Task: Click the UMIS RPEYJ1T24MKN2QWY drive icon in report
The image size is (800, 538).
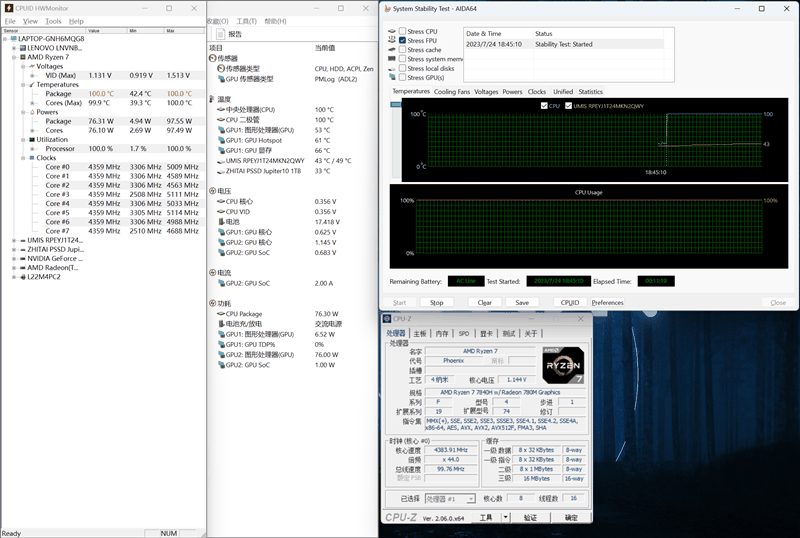Action: click(x=221, y=160)
